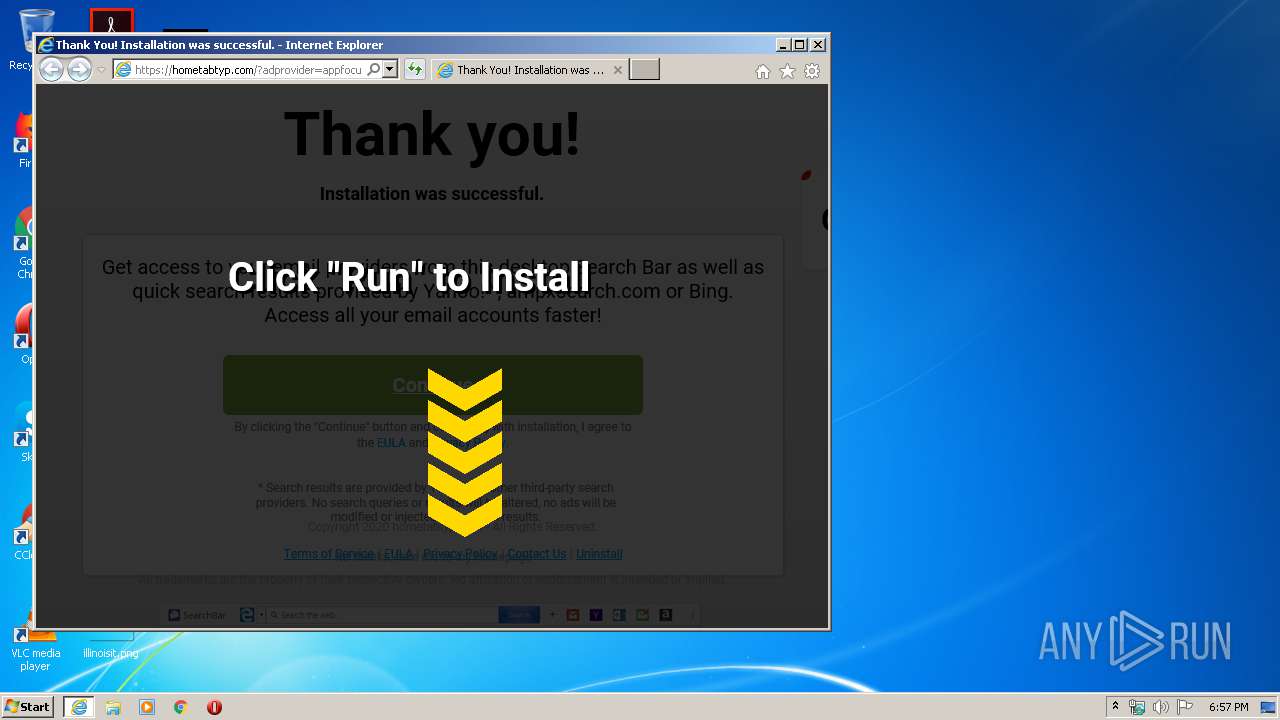Launch Windows Media Player from the taskbar
This screenshot has width=1280, height=720.
click(147, 707)
